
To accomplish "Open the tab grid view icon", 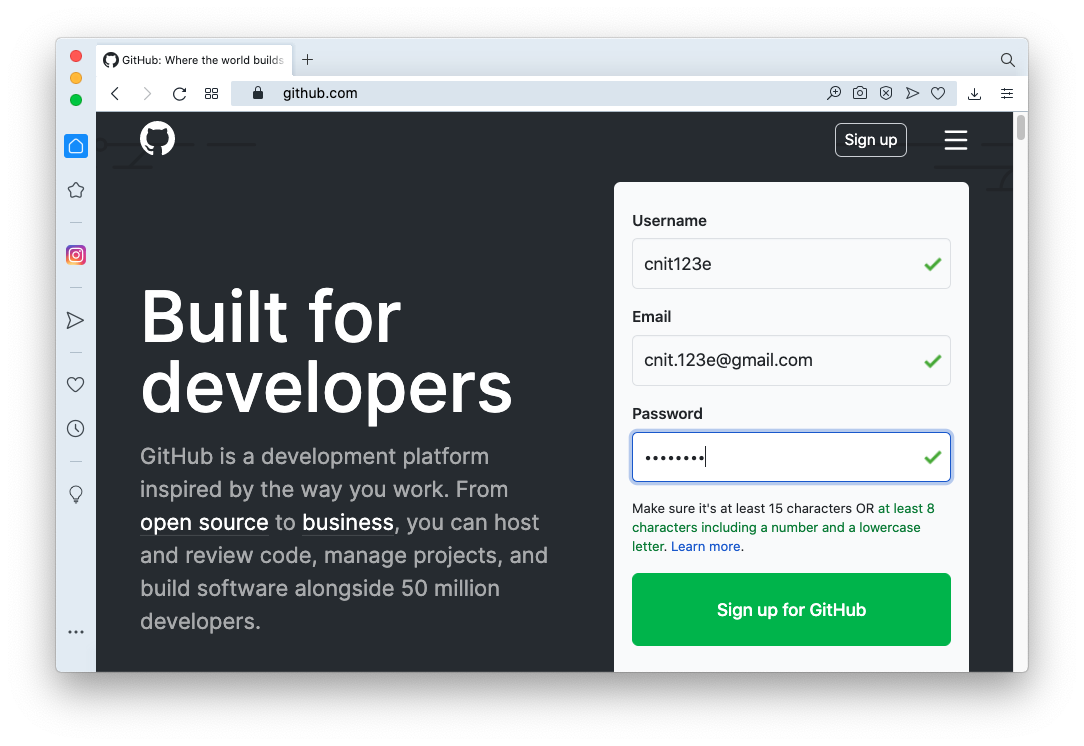I will click(x=211, y=94).
